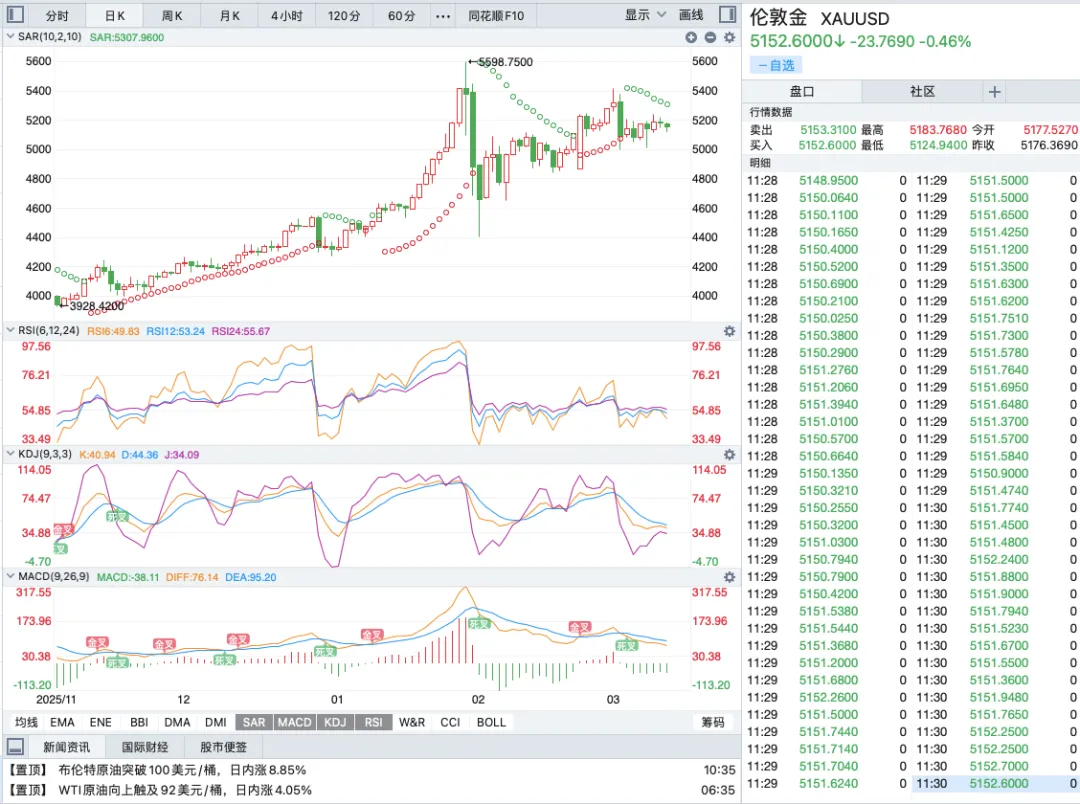Open the 国际财经 news tab
Screen dimensions: 1080x804
(145, 747)
